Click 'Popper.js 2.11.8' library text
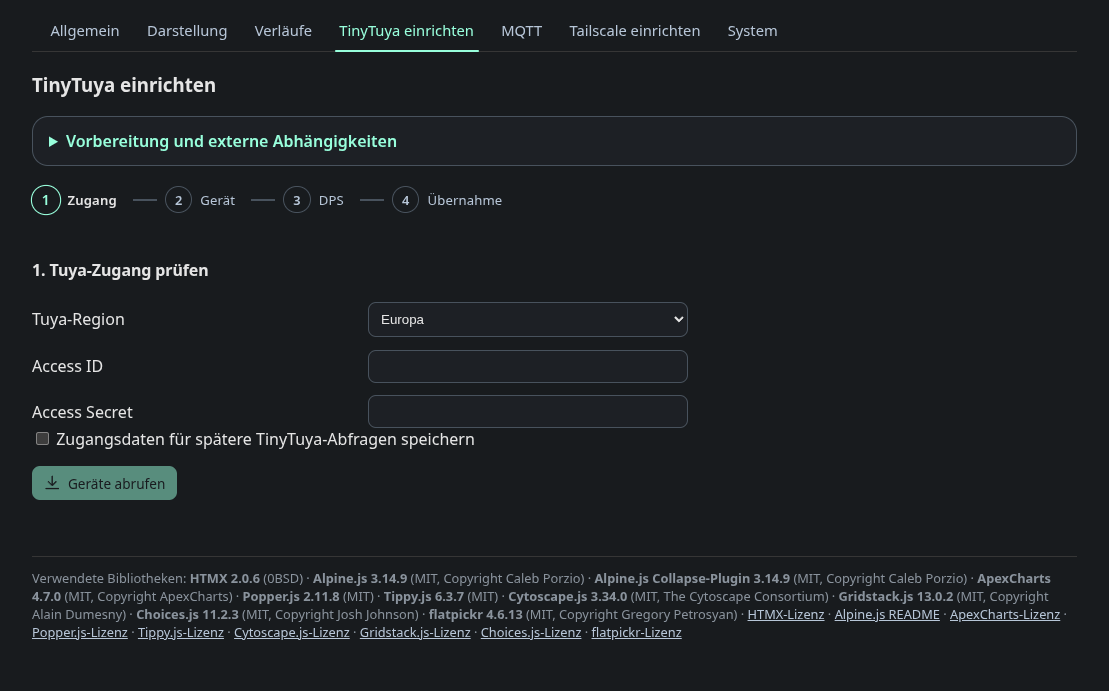The width and height of the screenshot is (1109, 691). point(291,596)
